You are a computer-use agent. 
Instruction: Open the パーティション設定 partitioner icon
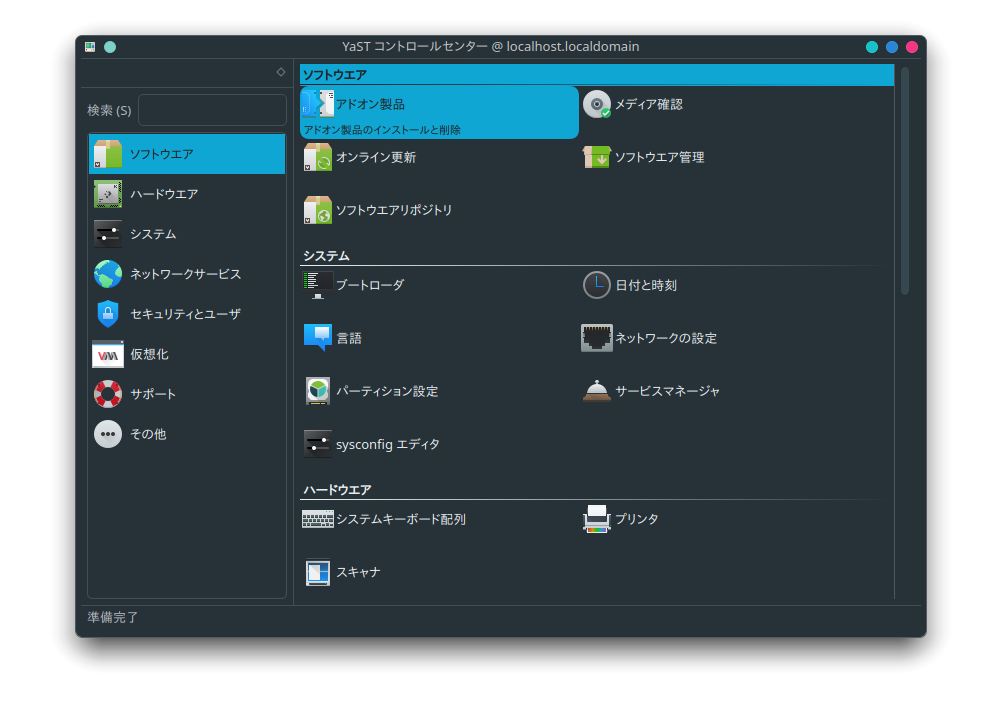point(318,391)
